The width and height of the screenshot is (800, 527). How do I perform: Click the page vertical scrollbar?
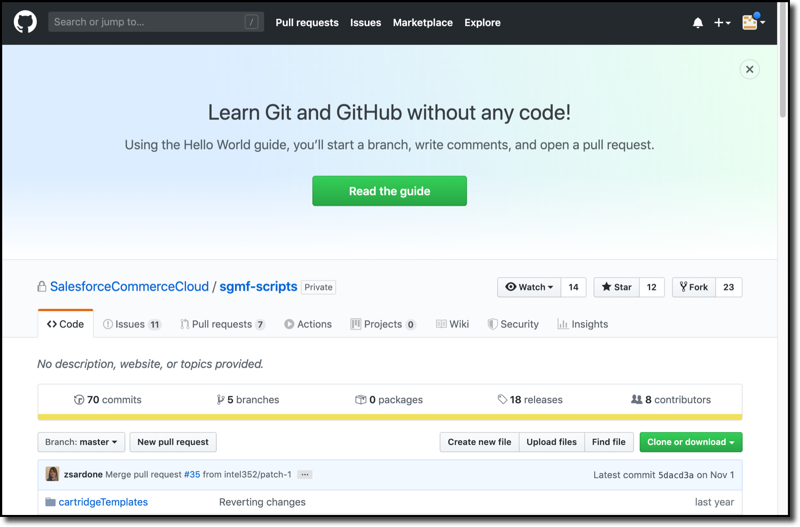(783, 61)
